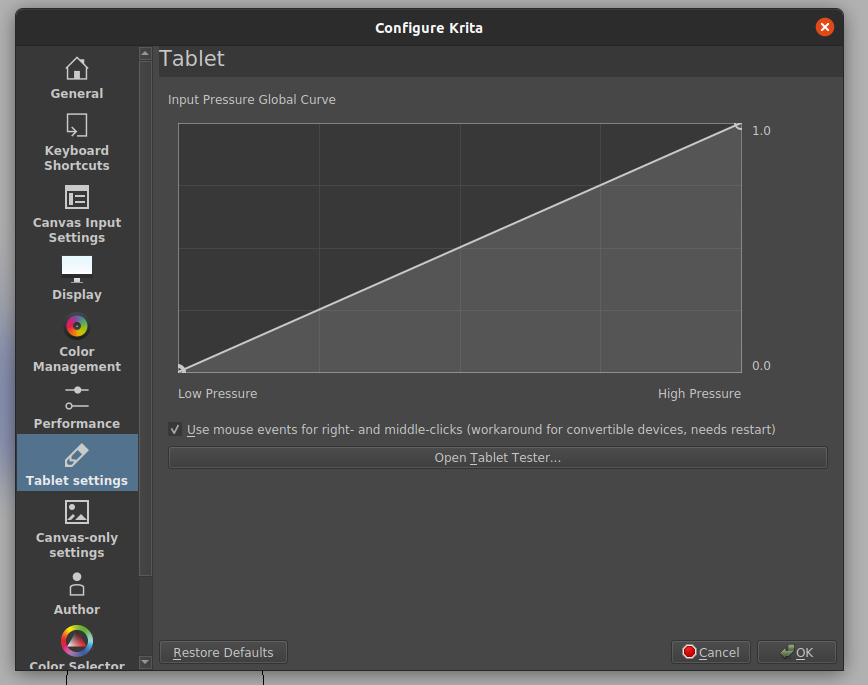Image resolution: width=868 pixels, height=685 pixels.
Task: Click the 'Input Pressure Global Curve' label
Action: click(252, 100)
